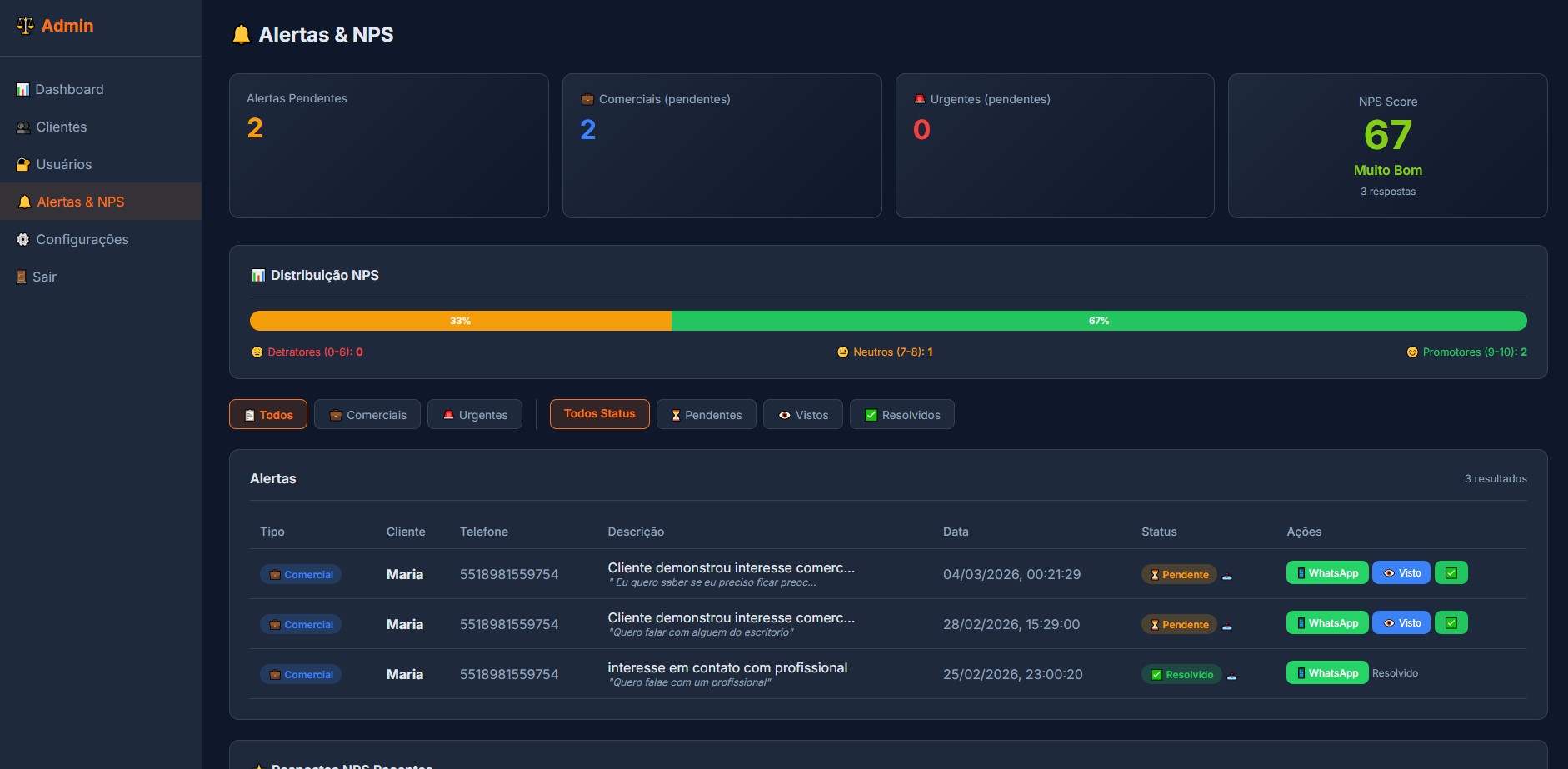Open Dashboard from the sidebar
Screen dimensions: 1568x769
click(69, 89)
